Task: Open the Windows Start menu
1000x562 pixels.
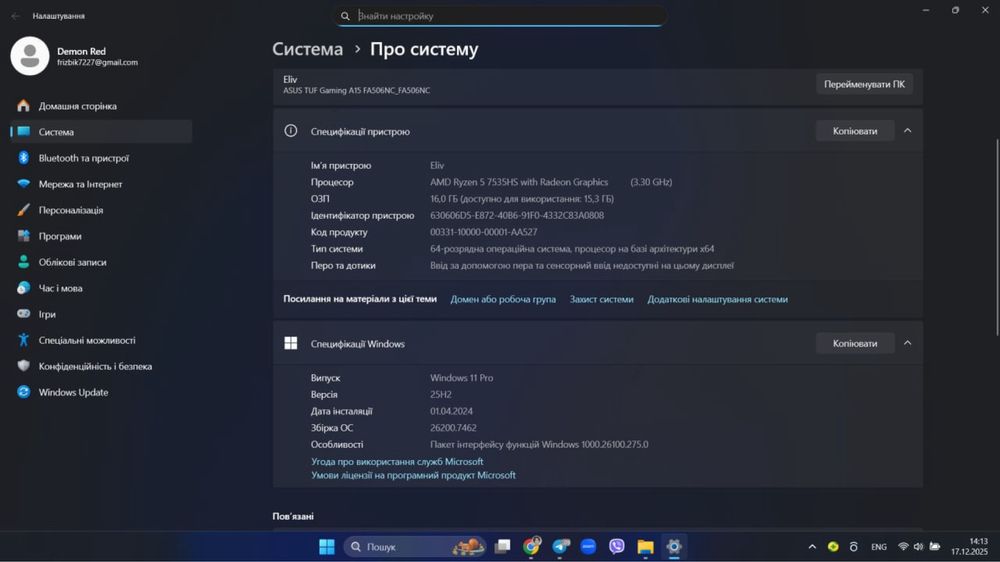Action: (327, 547)
